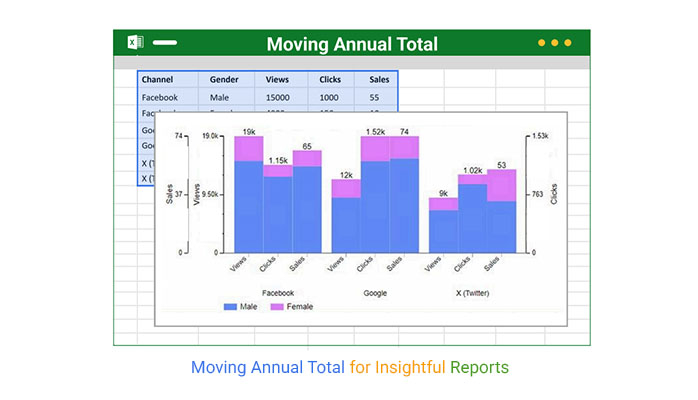Click the 65 data label
This screenshot has height=400, width=698.
(x=307, y=146)
